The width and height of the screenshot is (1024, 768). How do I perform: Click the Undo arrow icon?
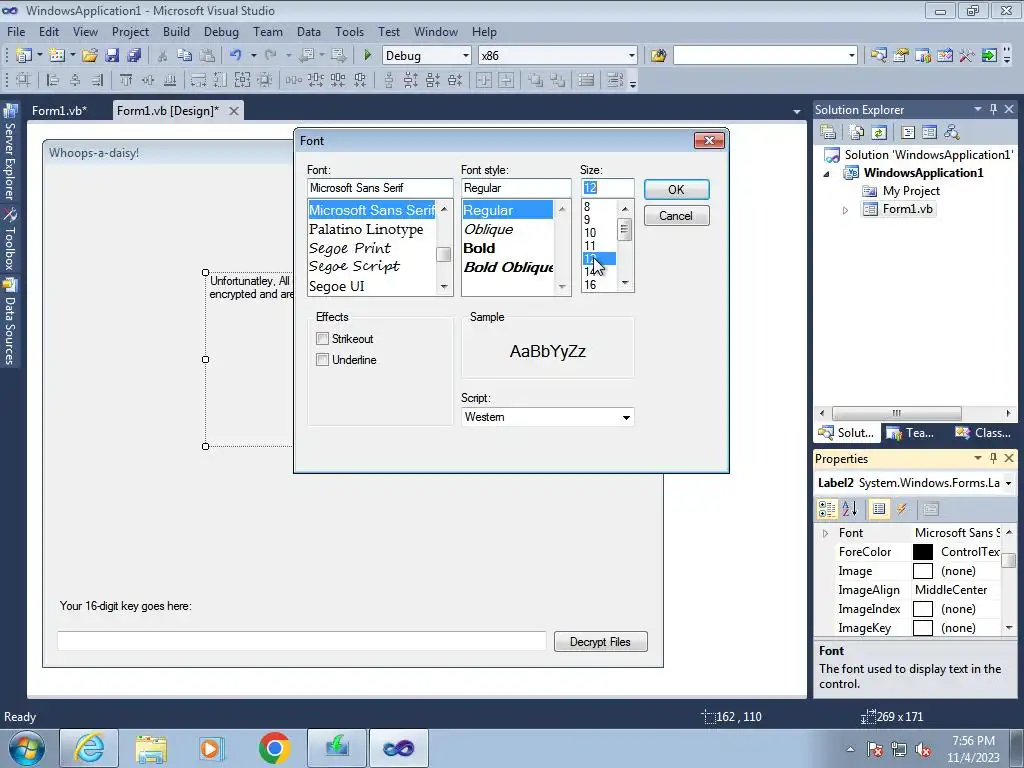coord(236,56)
